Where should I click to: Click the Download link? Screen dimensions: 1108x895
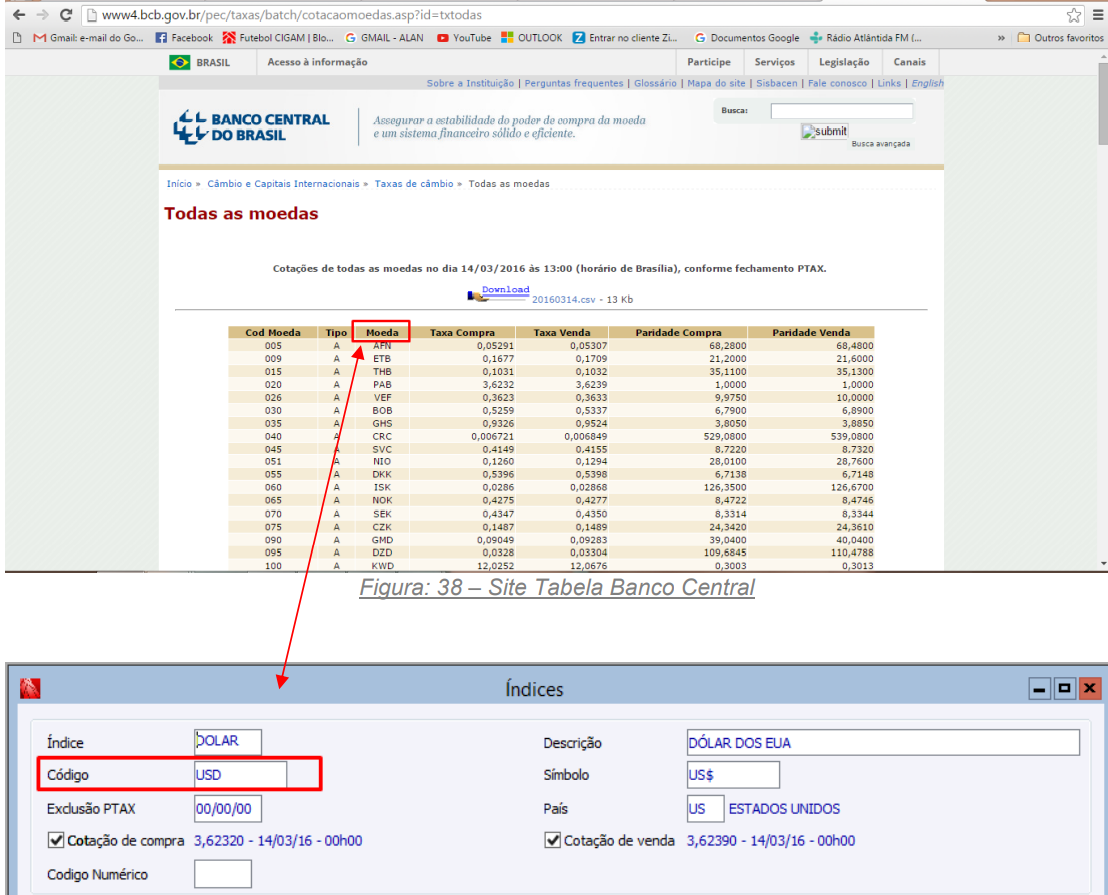click(505, 290)
